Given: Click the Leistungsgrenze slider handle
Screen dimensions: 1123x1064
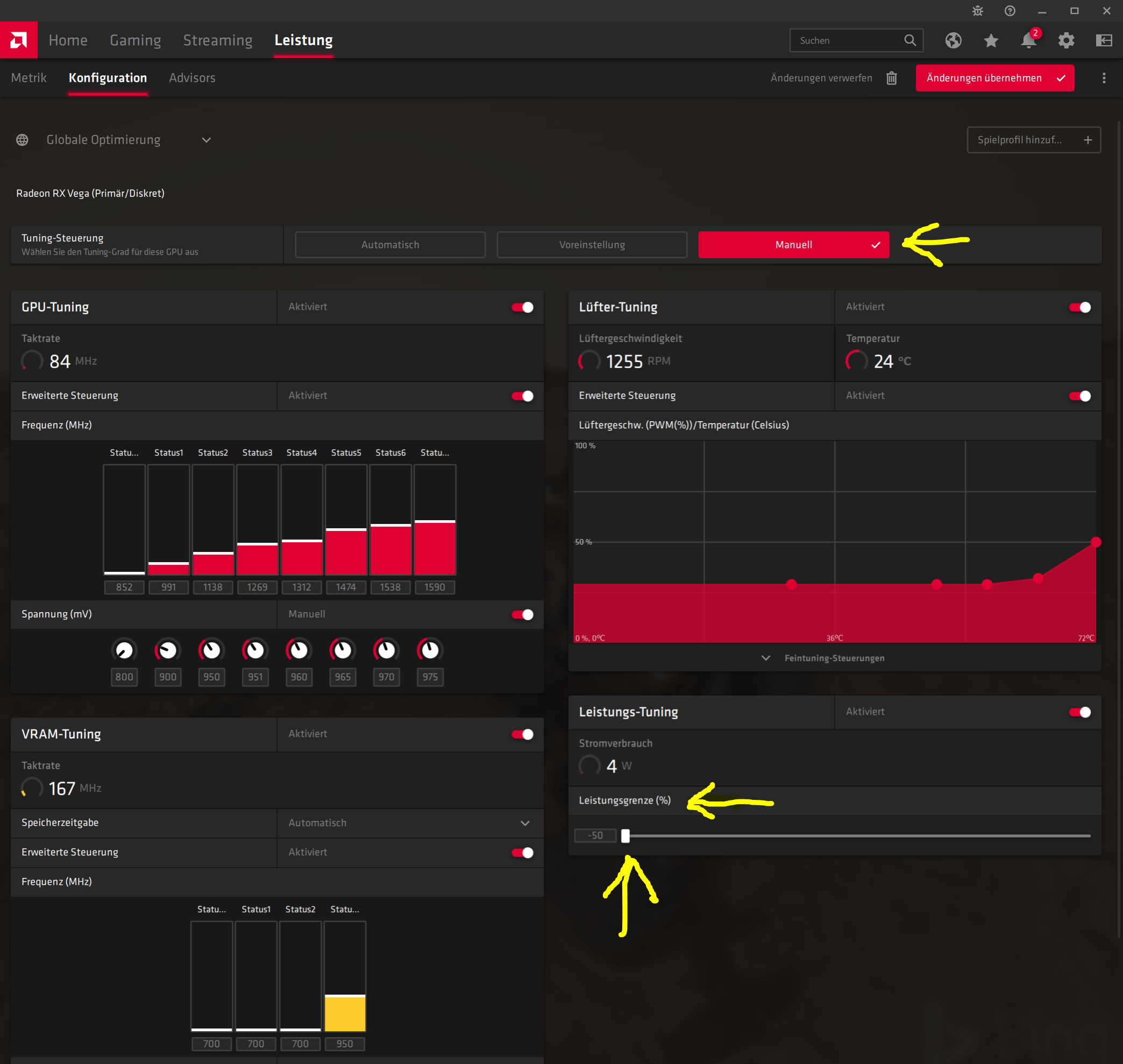Looking at the screenshot, I should [626, 836].
